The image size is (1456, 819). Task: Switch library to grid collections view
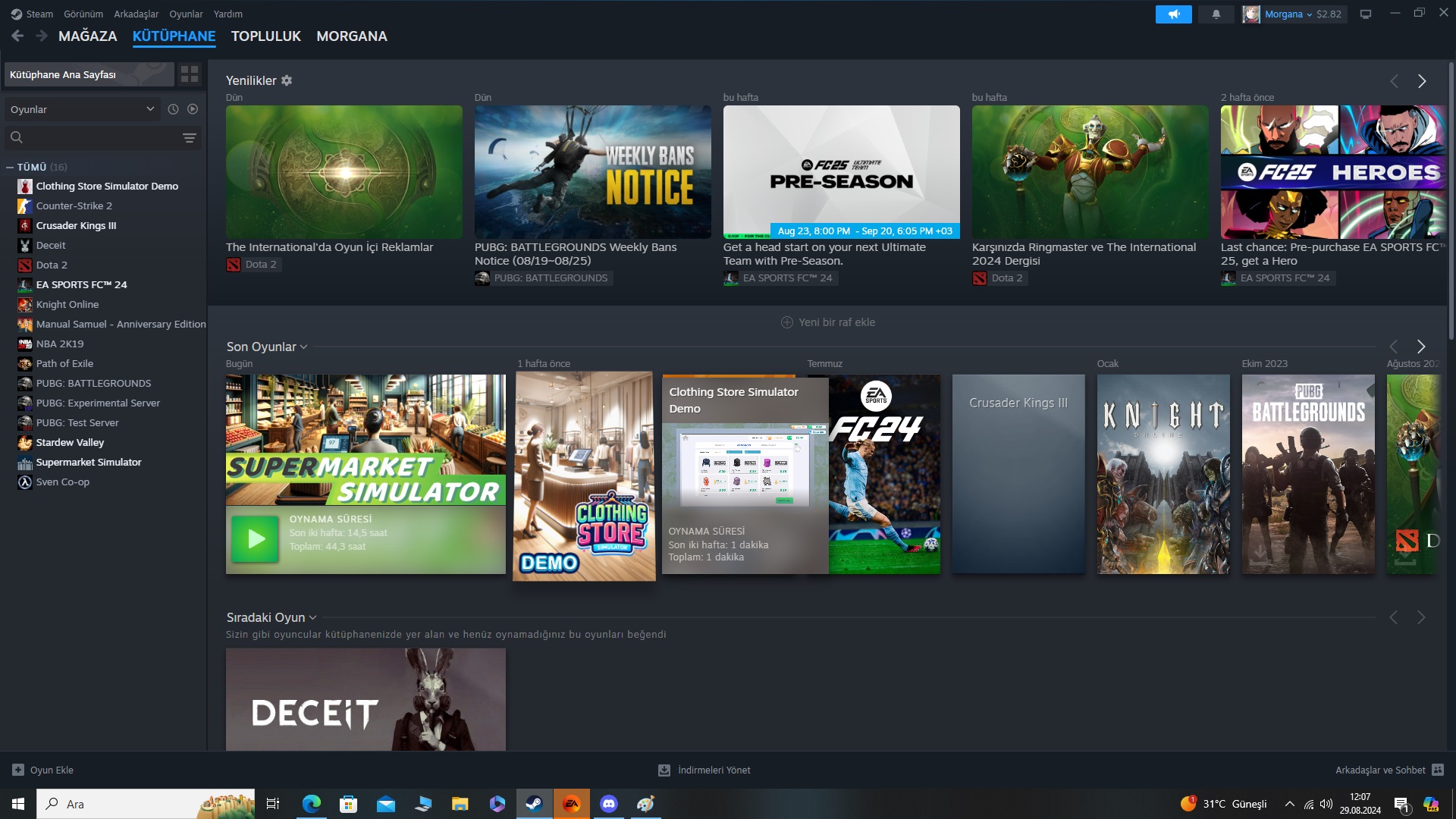coord(190,74)
